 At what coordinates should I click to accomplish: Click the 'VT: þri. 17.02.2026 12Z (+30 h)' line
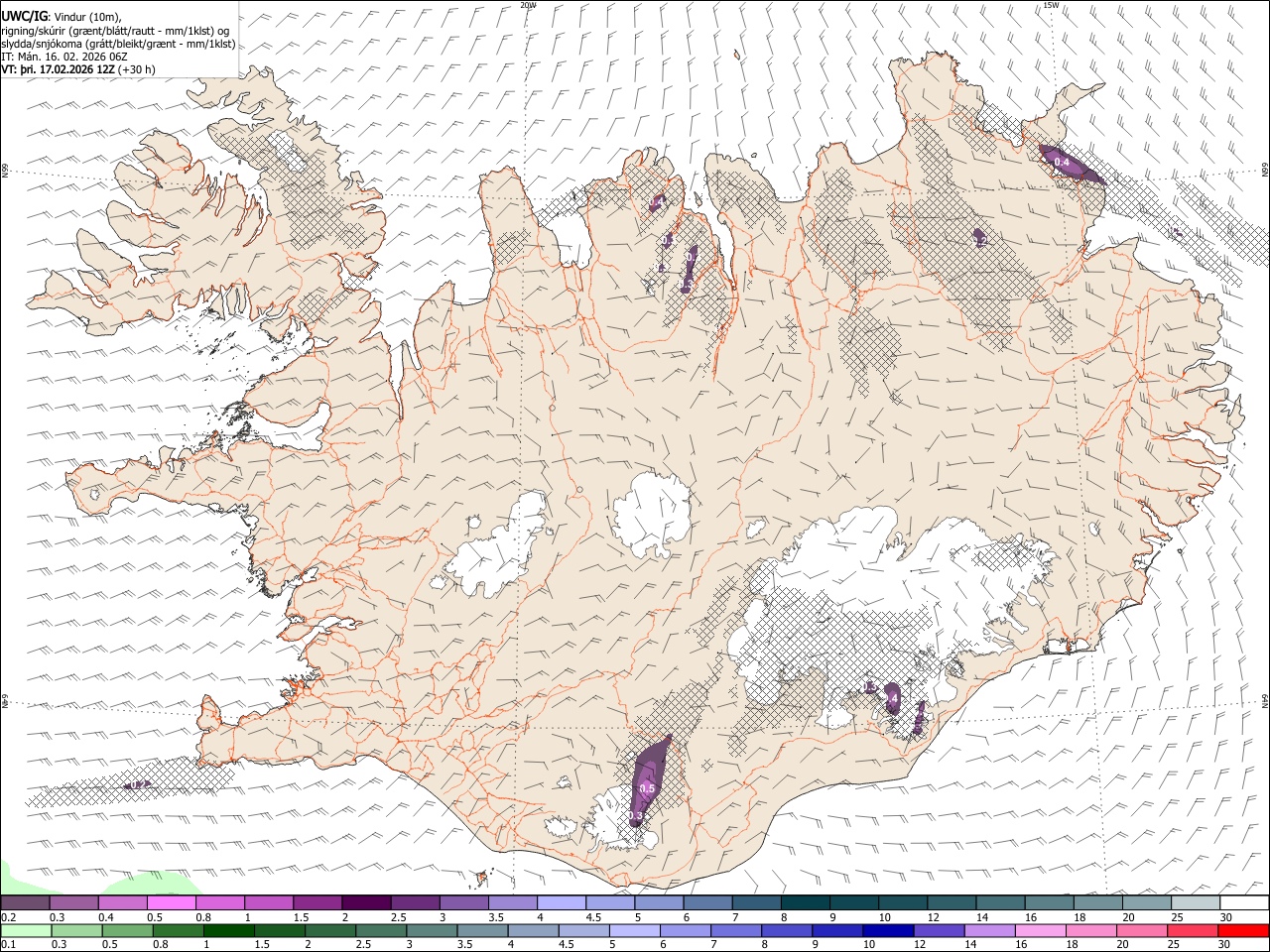tap(77, 69)
